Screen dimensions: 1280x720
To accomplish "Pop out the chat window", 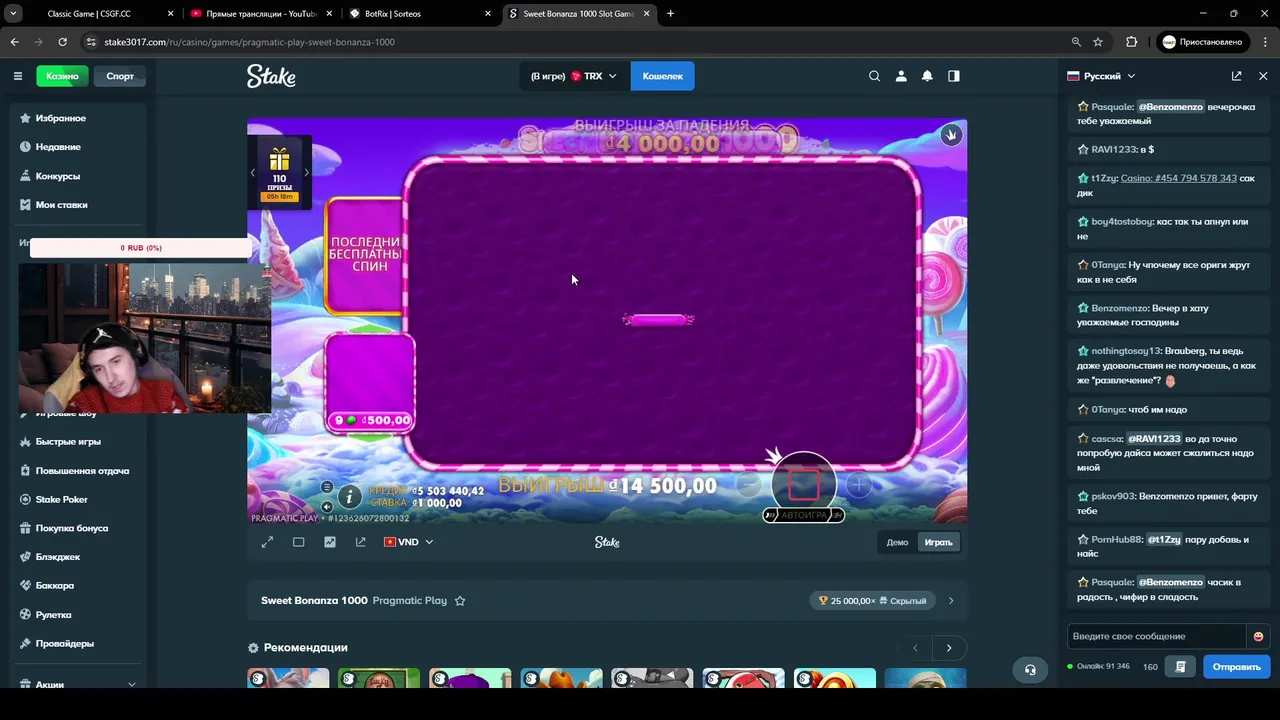I will [1236, 76].
